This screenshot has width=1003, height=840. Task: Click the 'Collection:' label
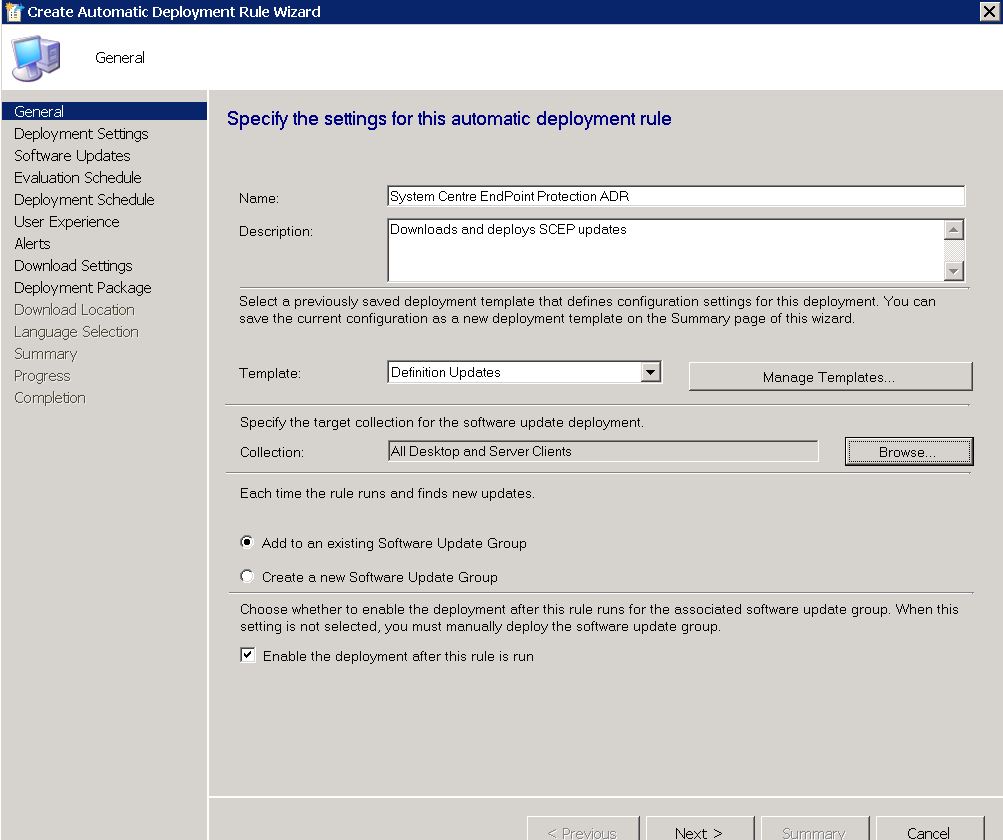coord(272,452)
